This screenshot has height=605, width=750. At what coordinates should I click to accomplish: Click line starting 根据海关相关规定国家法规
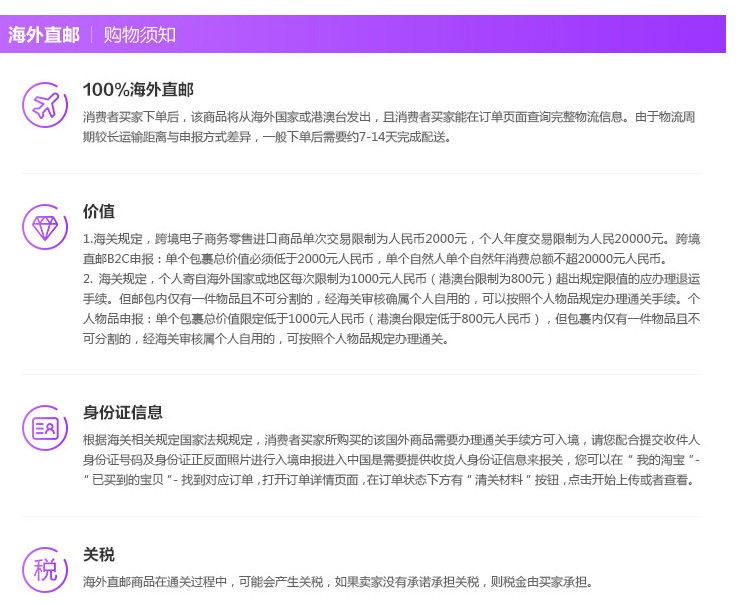point(391,440)
